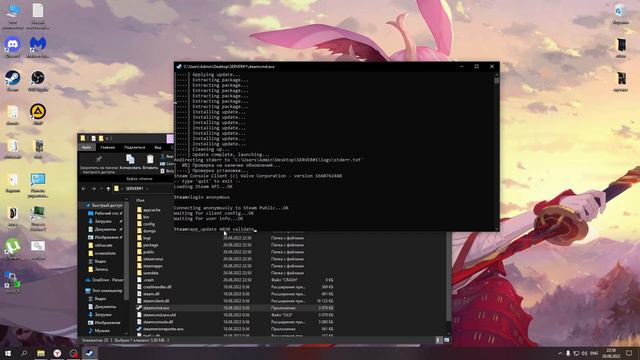
Task: Show hidden tray icons chevron
Action: [560, 353]
